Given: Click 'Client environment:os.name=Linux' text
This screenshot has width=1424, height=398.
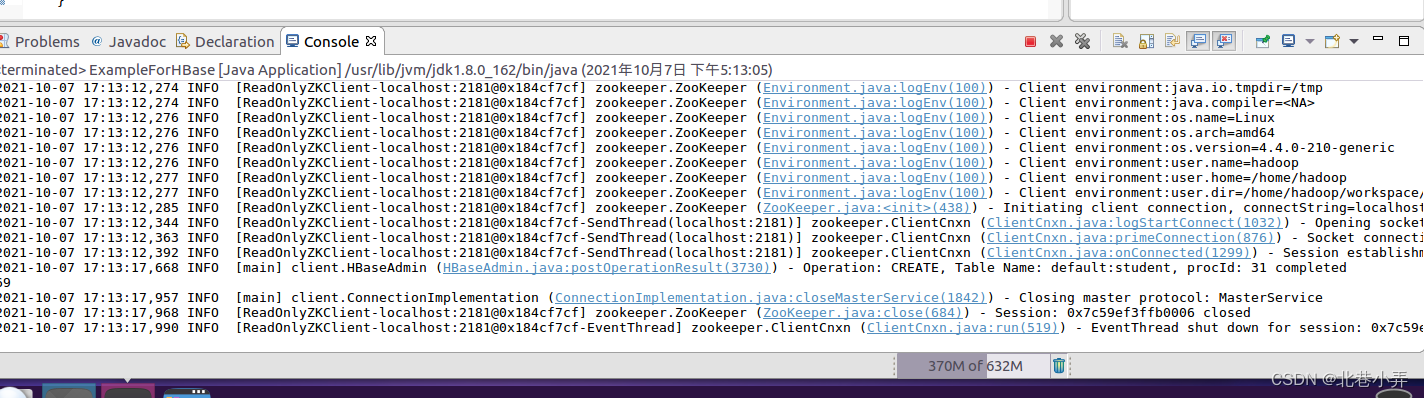Looking at the screenshot, I should click(x=1147, y=118).
